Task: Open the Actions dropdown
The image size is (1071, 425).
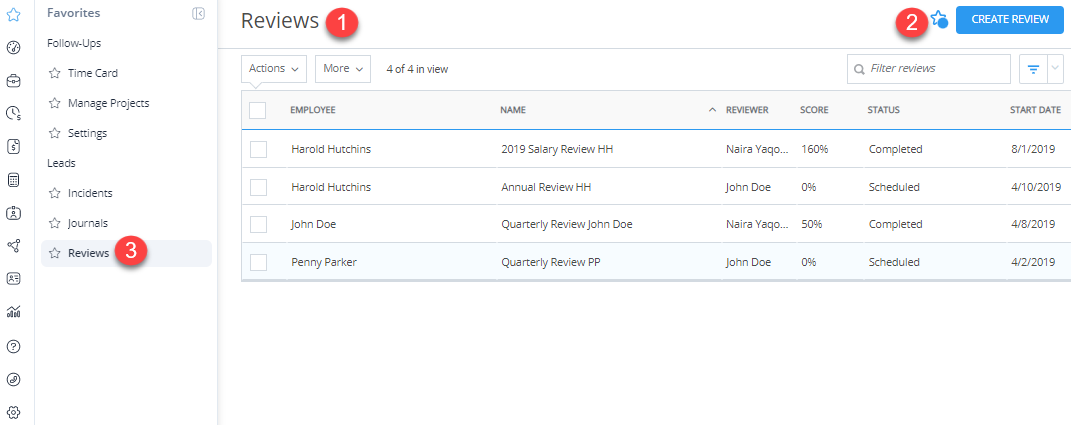Action: click(274, 69)
